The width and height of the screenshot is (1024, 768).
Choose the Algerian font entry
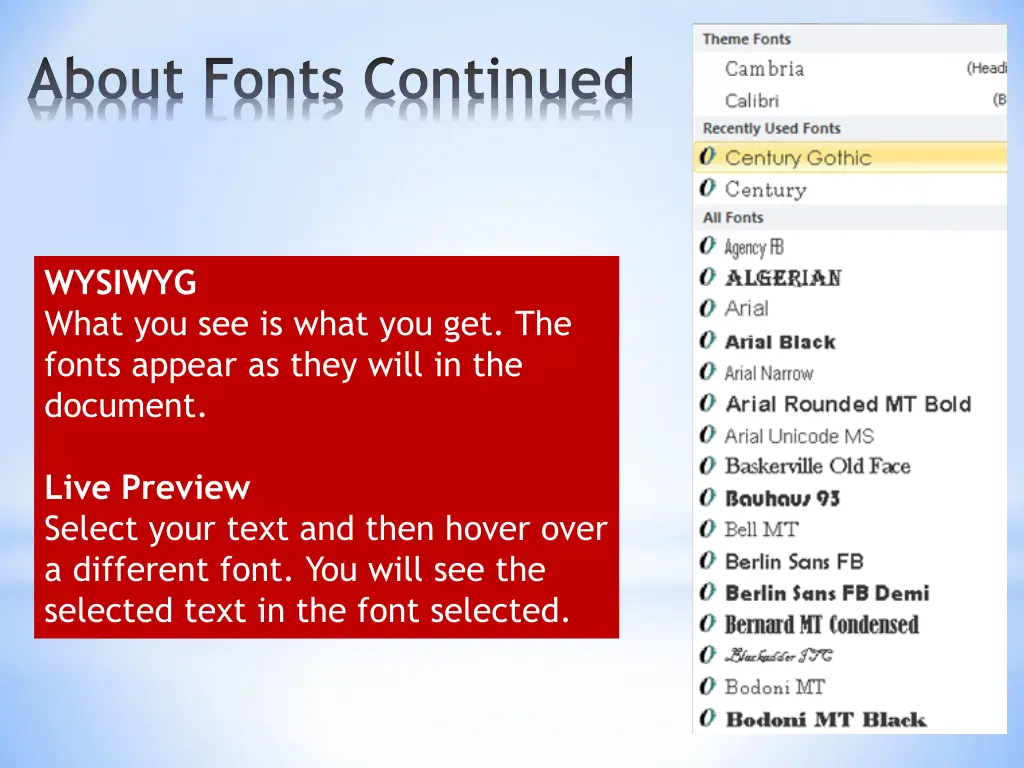point(850,278)
